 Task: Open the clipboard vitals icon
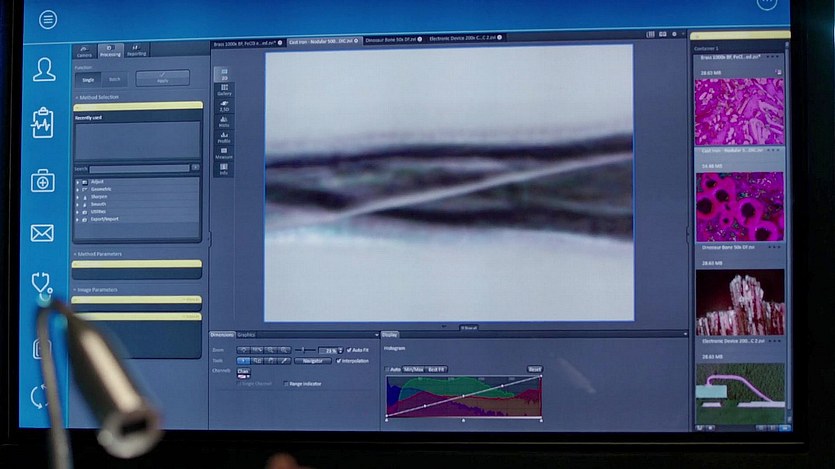(42, 122)
